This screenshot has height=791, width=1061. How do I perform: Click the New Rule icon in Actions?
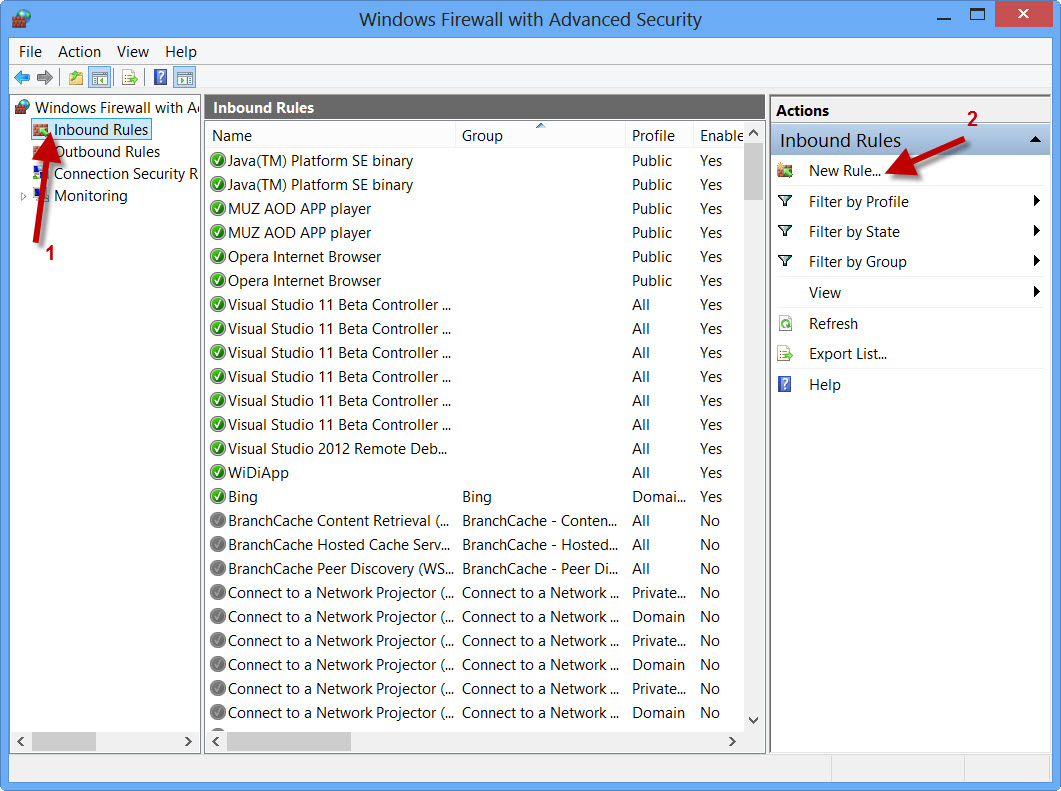click(x=786, y=171)
